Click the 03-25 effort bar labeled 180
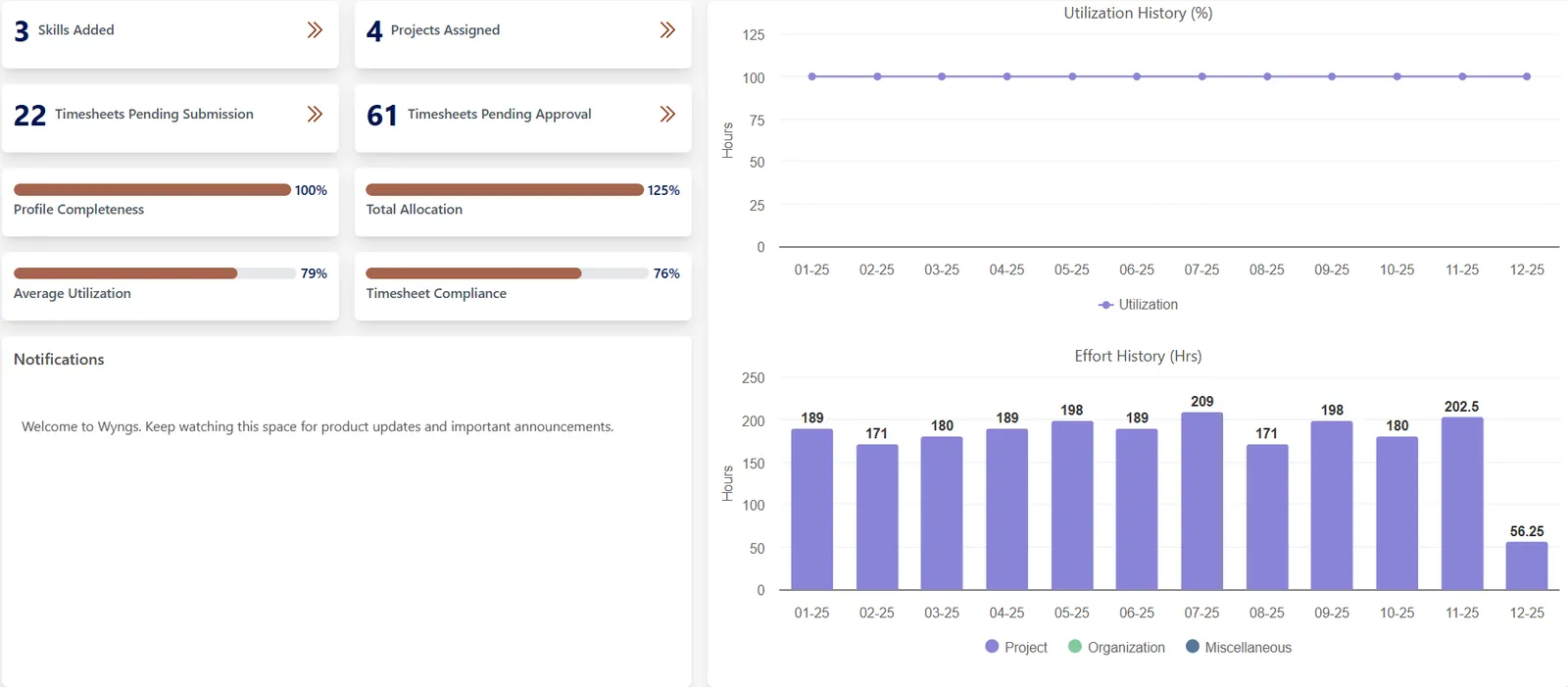This screenshot has height=687, width=1568. click(942, 514)
